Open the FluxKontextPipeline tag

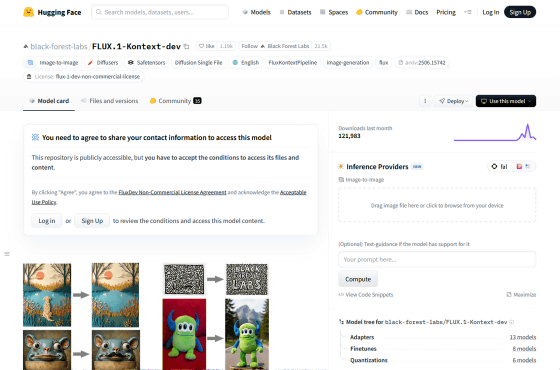pos(292,62)
